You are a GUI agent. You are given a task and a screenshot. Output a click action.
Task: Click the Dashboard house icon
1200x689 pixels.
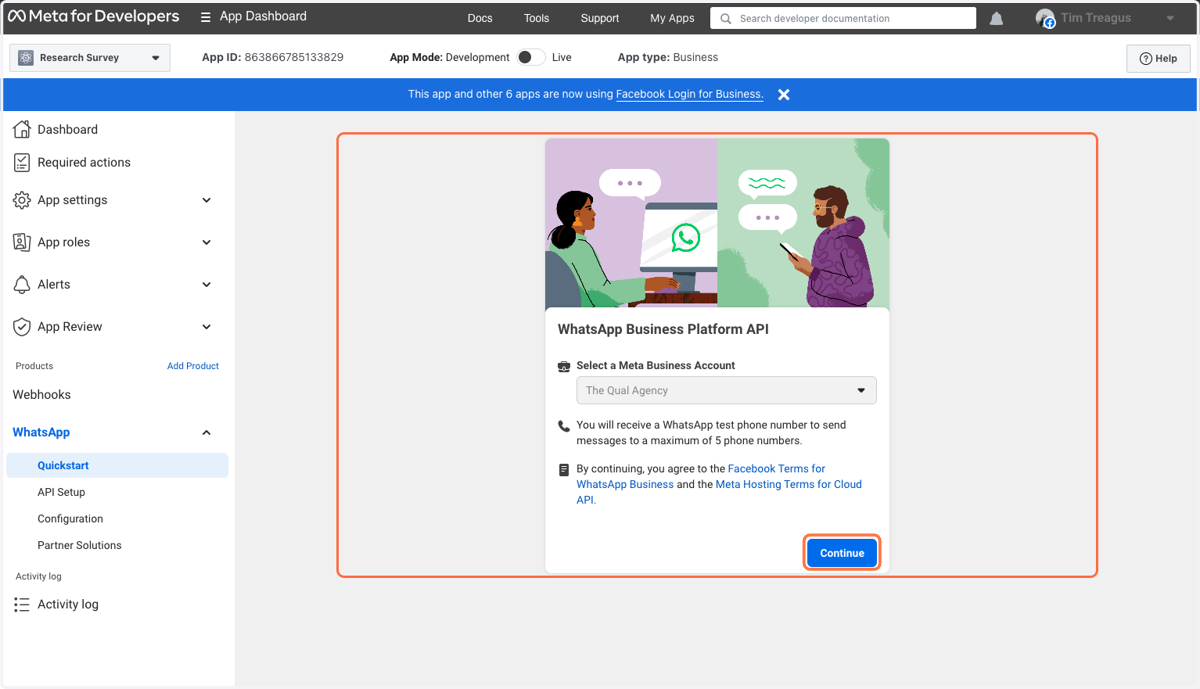pyautogui.click(x=22, y=129)
